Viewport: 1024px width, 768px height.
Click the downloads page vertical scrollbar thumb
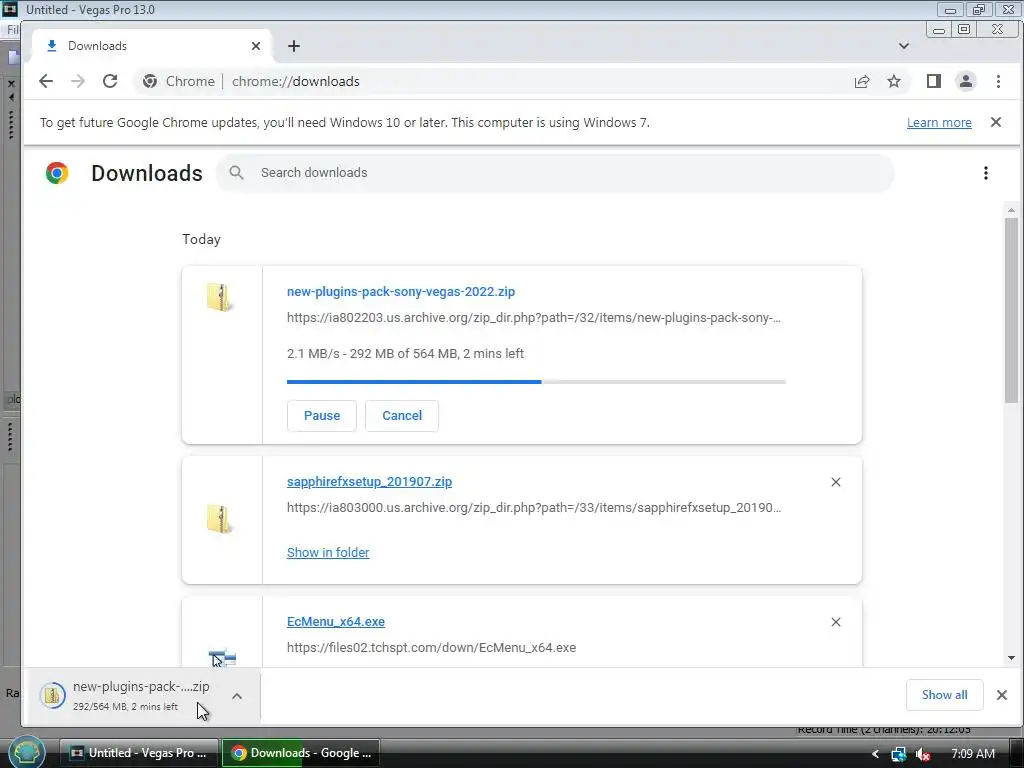[1011, 310]
